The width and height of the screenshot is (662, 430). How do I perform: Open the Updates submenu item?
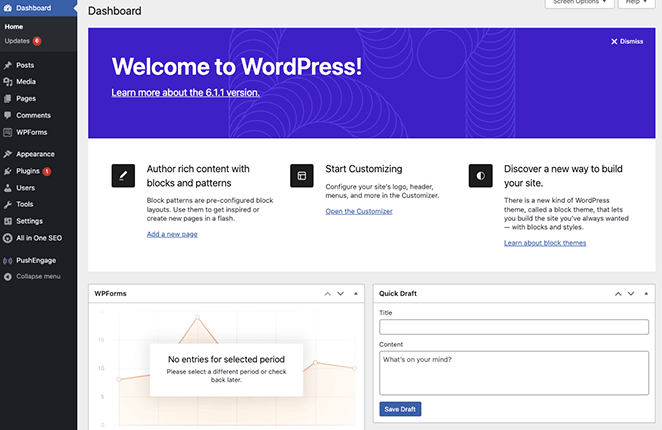[x=18, y=41]
